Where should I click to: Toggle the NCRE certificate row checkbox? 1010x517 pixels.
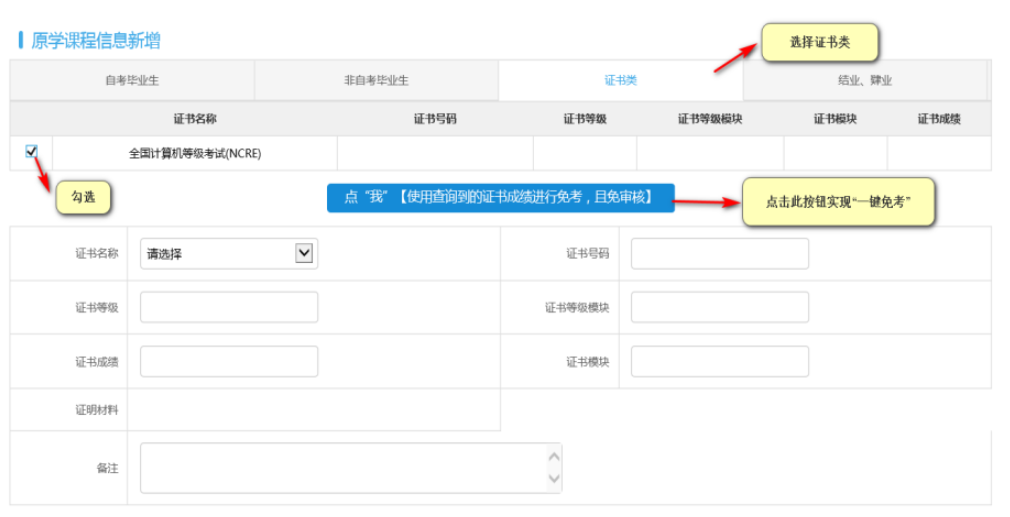pos(31,151)
